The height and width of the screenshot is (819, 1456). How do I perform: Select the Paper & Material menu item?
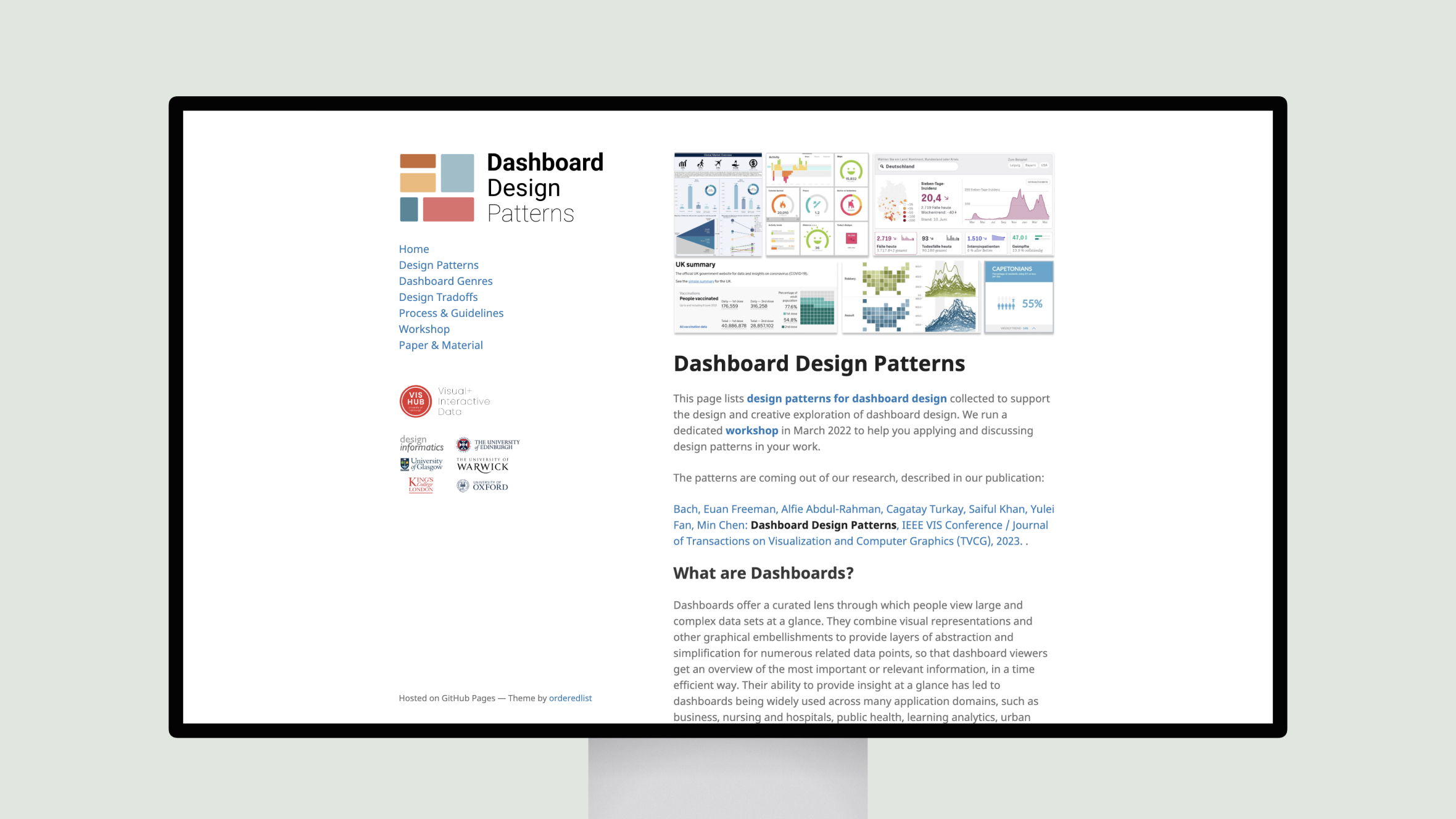441,345
